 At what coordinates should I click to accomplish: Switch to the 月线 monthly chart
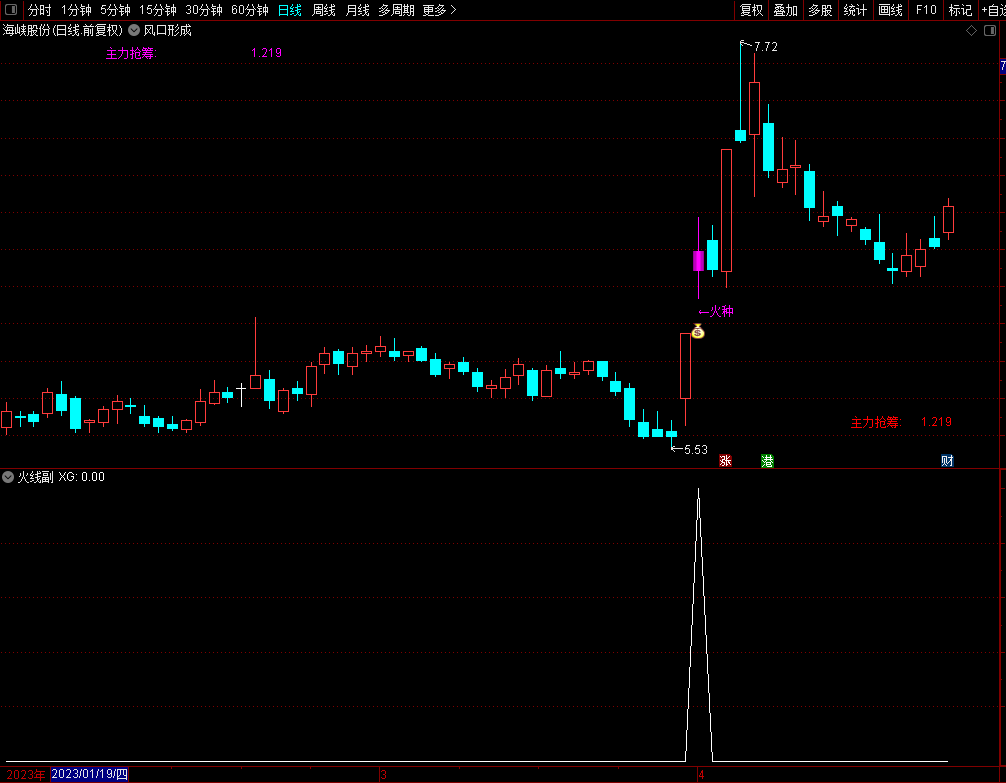tap(357, 10)
